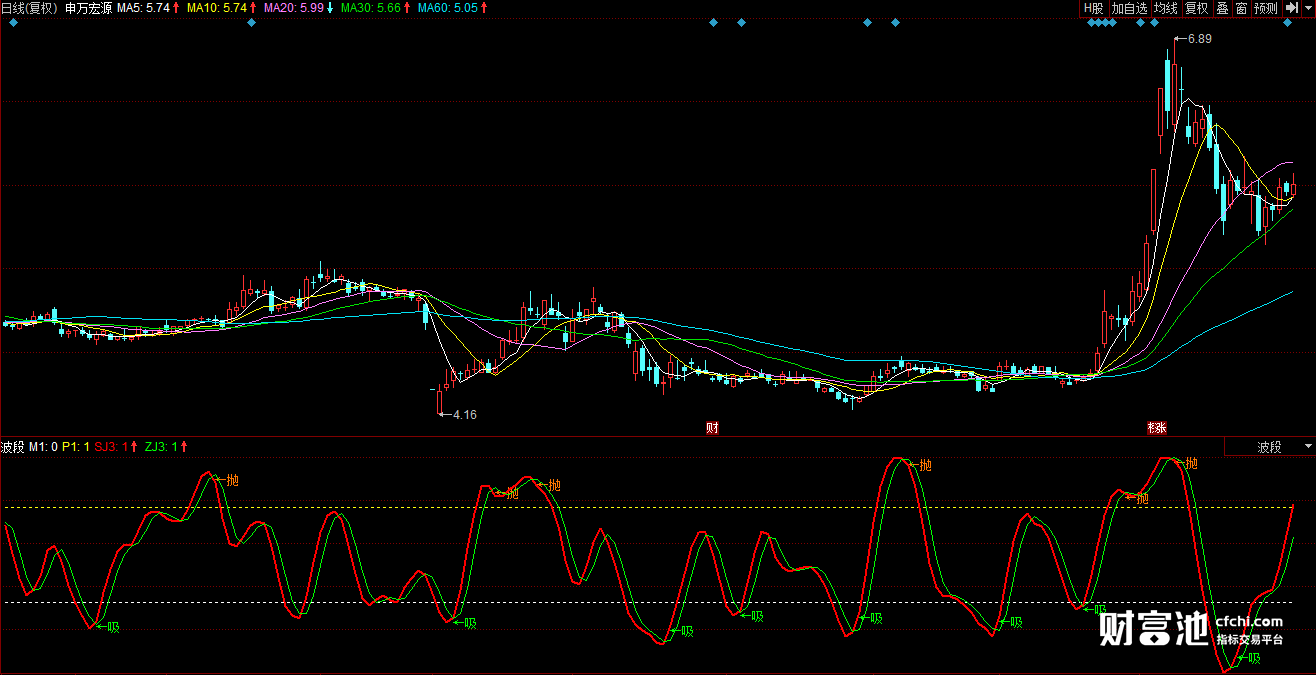
Task: Toggle the 均线 moving average display
Action: pyautogui.click(x=1166, y=8)
